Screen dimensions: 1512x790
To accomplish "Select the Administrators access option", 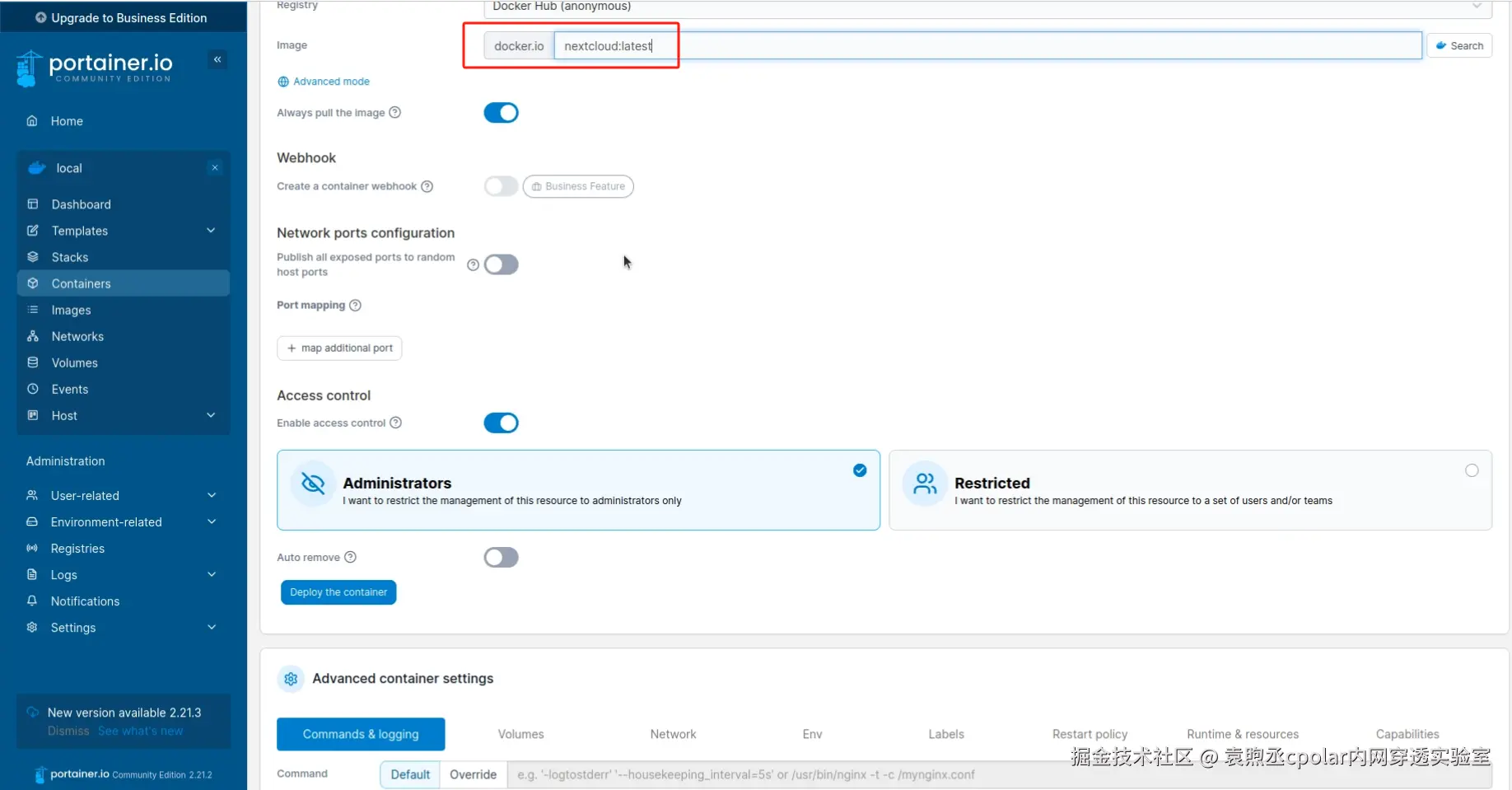I will (x=578, y=490).
